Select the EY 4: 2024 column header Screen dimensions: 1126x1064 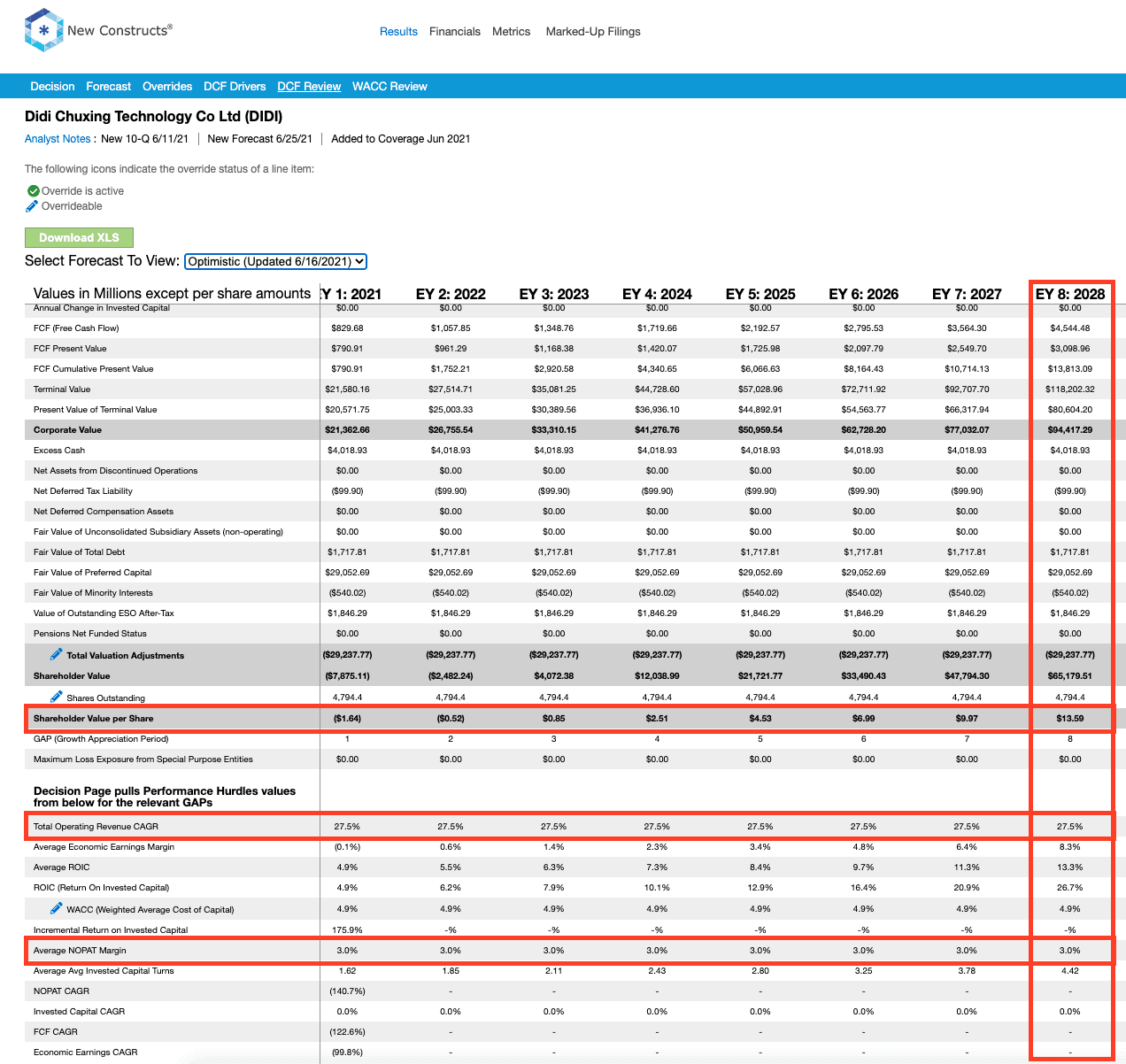click(657, 294)
